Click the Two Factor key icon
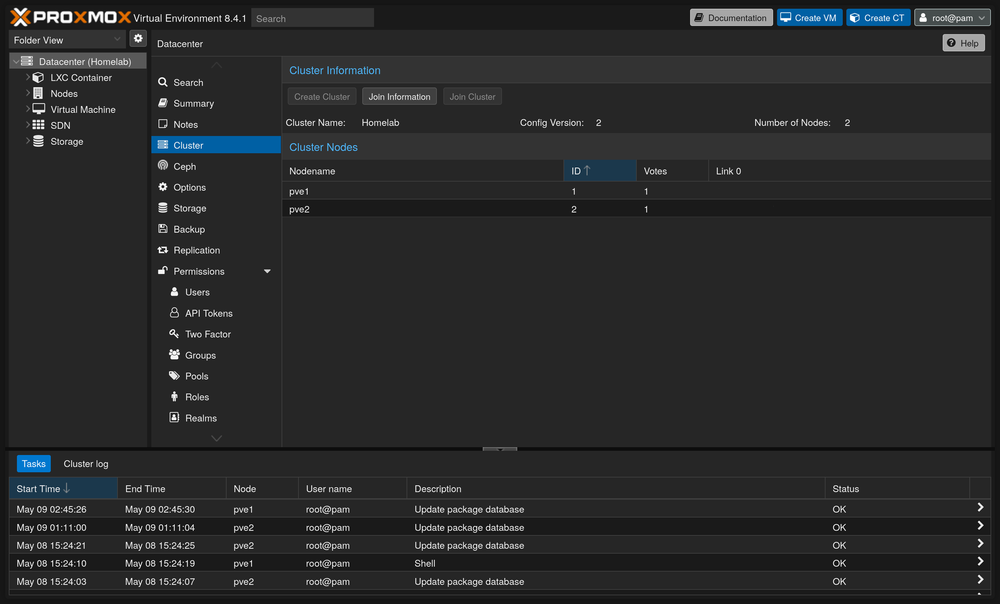Viewport: 1000px width, 604px height. (x=174, y=334)
